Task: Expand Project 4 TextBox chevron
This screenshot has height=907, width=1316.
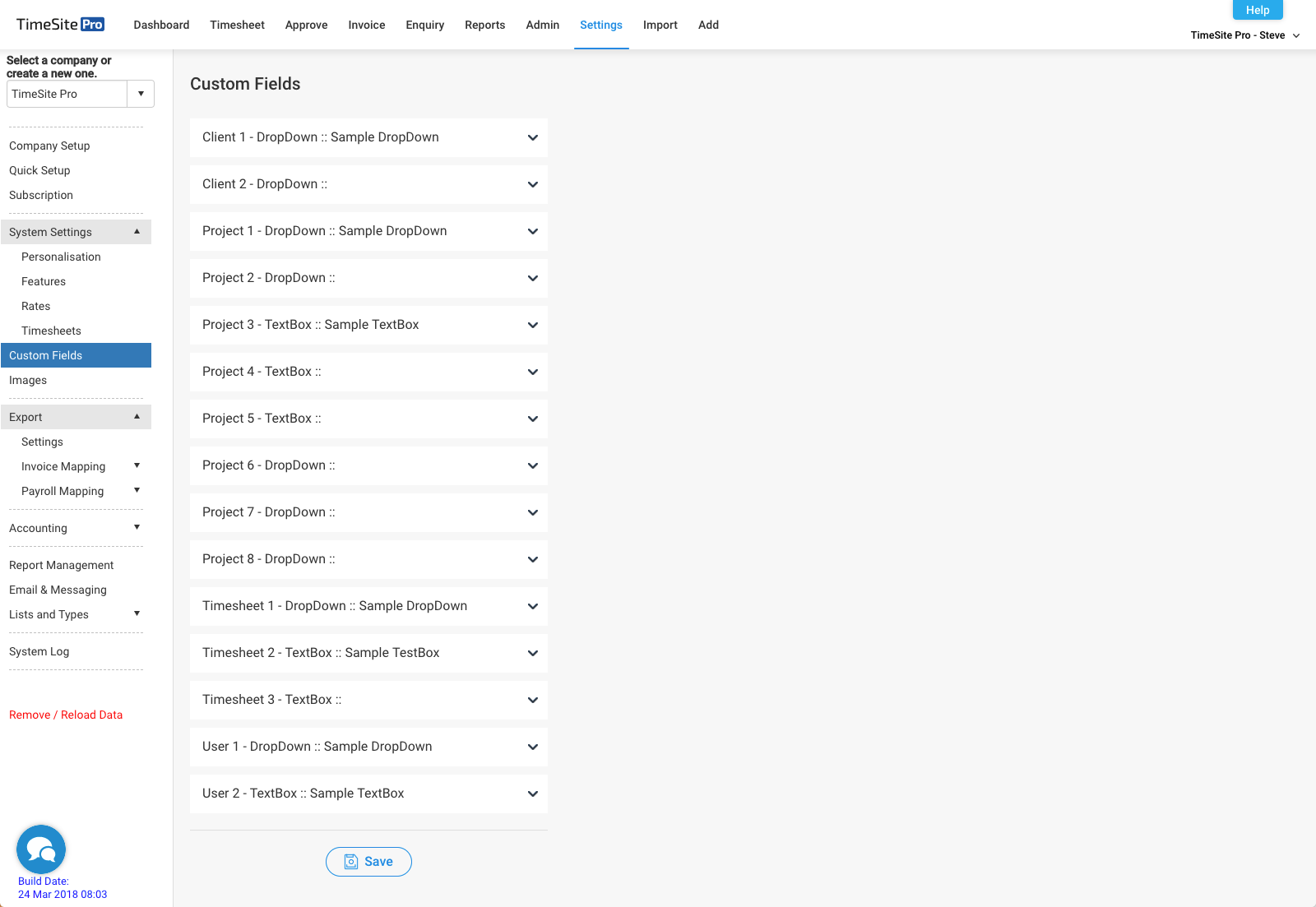Action: (533, 373)
